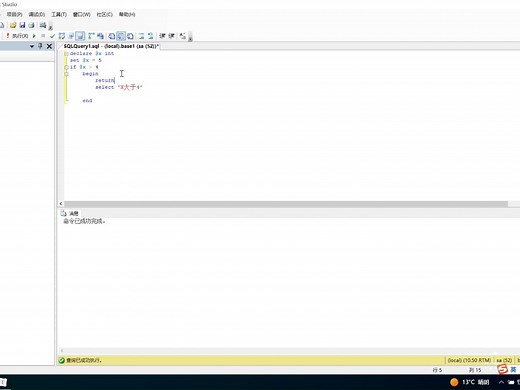
Task: Start debugging with the green play icon
Action: [x=34, y=36]
